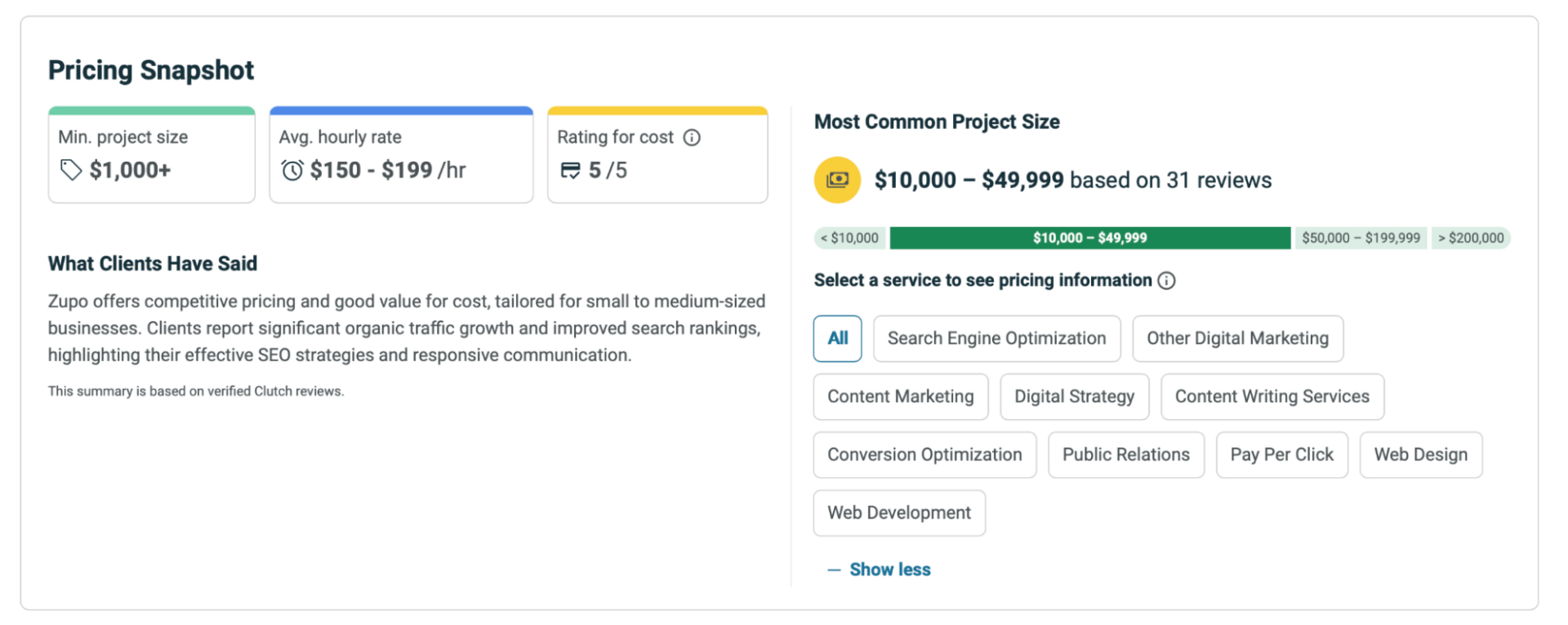Select the Pay Per Click chip
The width and height of the screenshot is (1568, 625).
click(1281, 454)
